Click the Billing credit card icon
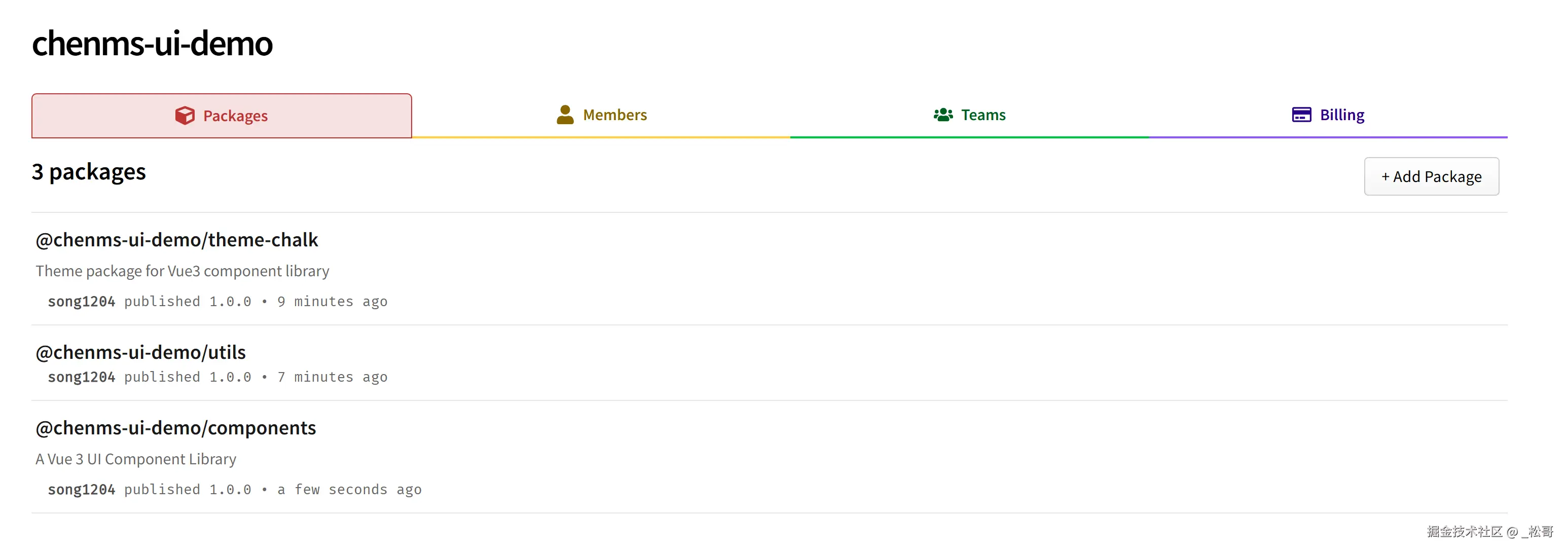The image size is (1568, 553). click(x=1301, y=115)
